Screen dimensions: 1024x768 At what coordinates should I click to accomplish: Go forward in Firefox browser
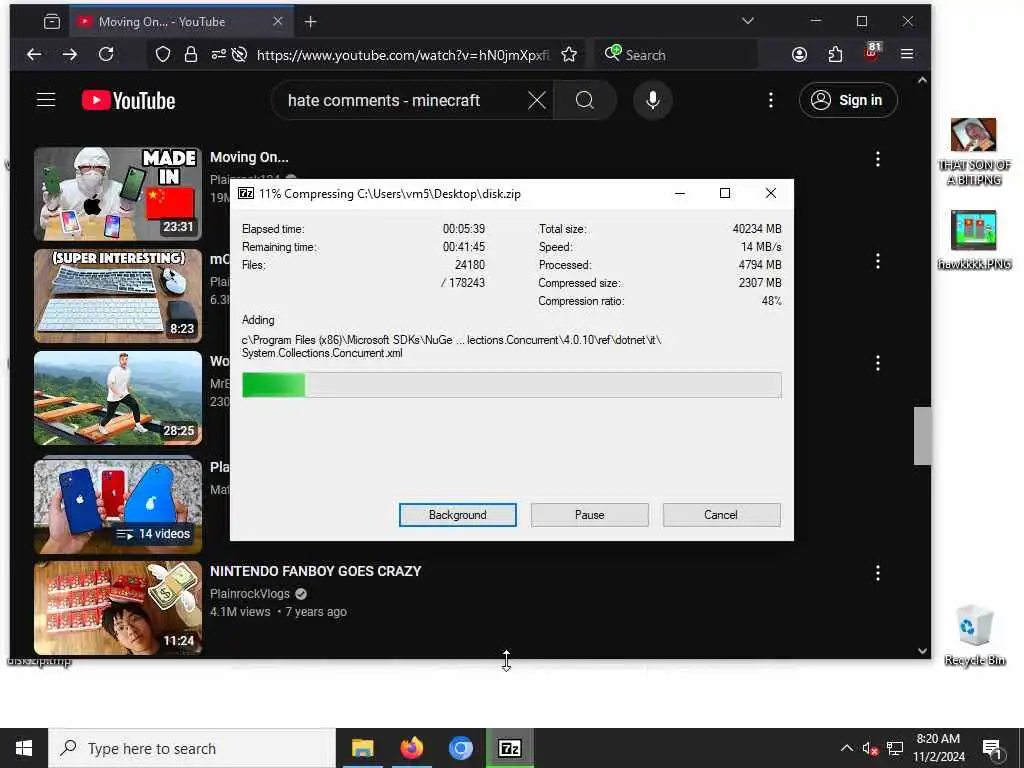click(70, 55)
